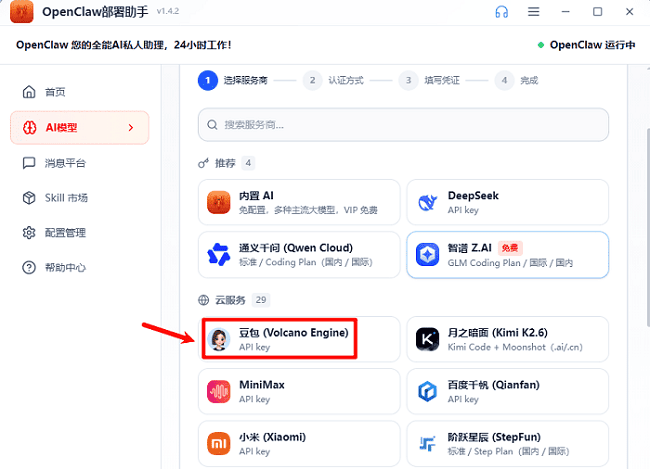Click the 百度千帆 hexagon logo
Viewport: 650px width, 469px height.
pyautogui.click(x=427, y=391)
